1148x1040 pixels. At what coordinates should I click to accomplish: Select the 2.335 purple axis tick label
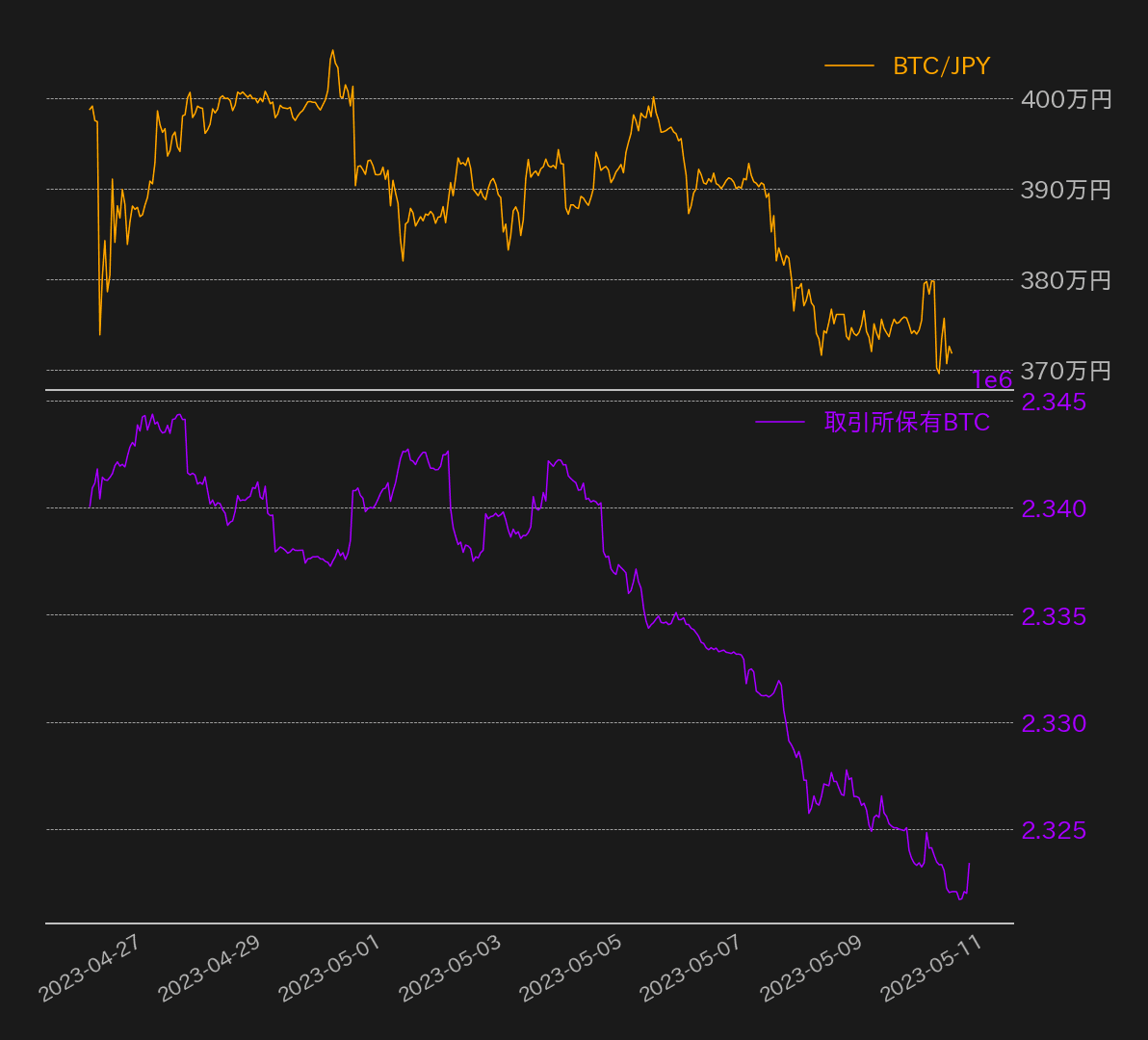(x=1054, y=615)
